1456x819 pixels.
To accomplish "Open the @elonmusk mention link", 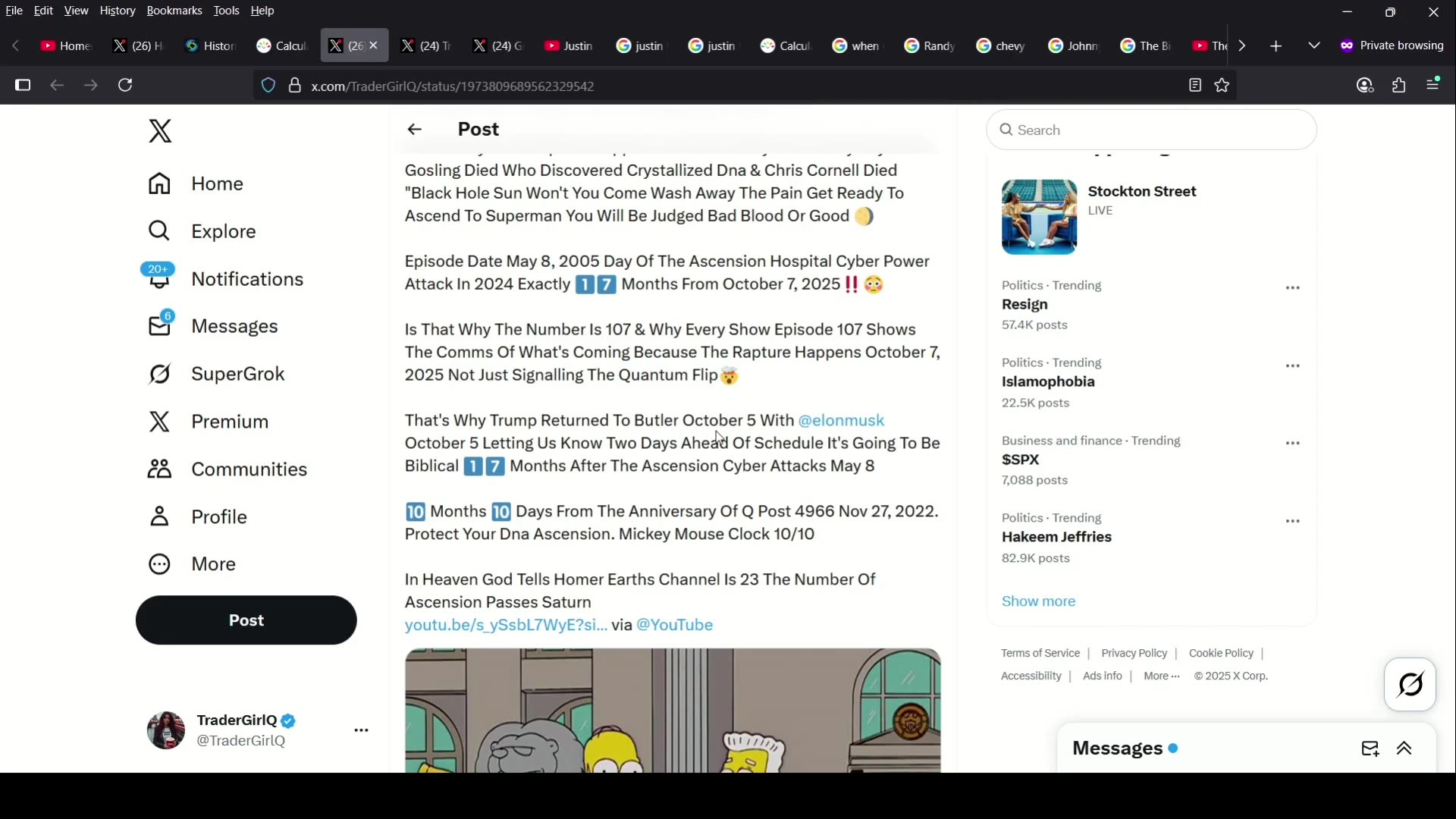I will (842, 421).
